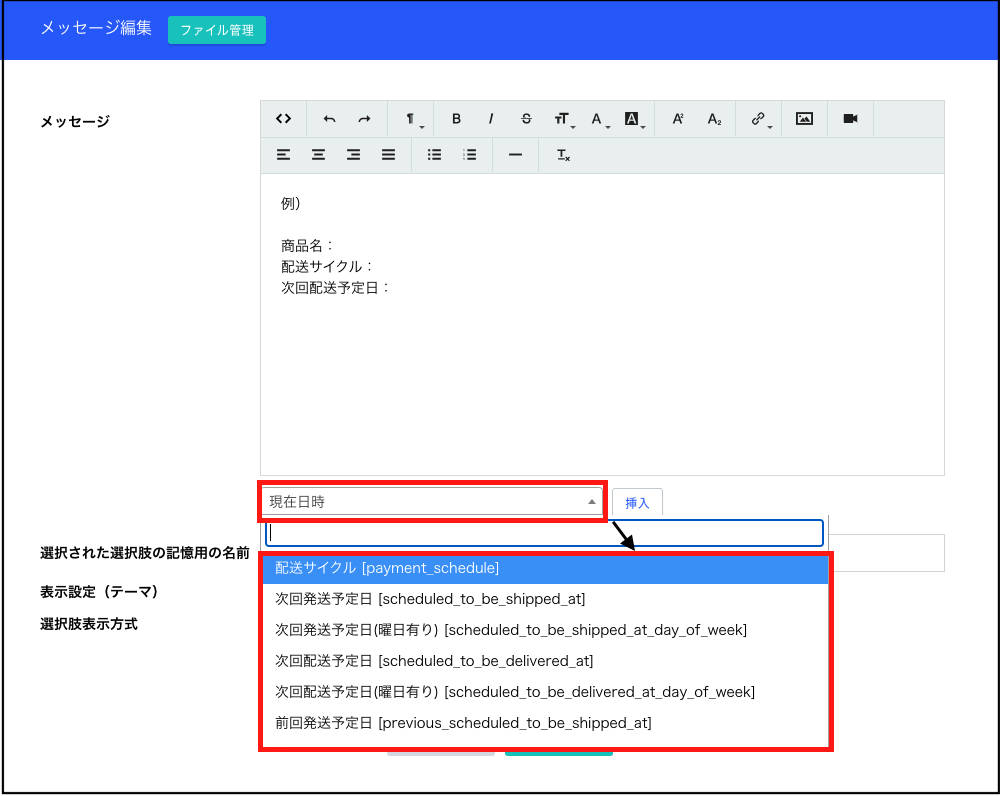Apply strikethrough formatting
The image size is (1000, 796).
click(x=526, y=119)
